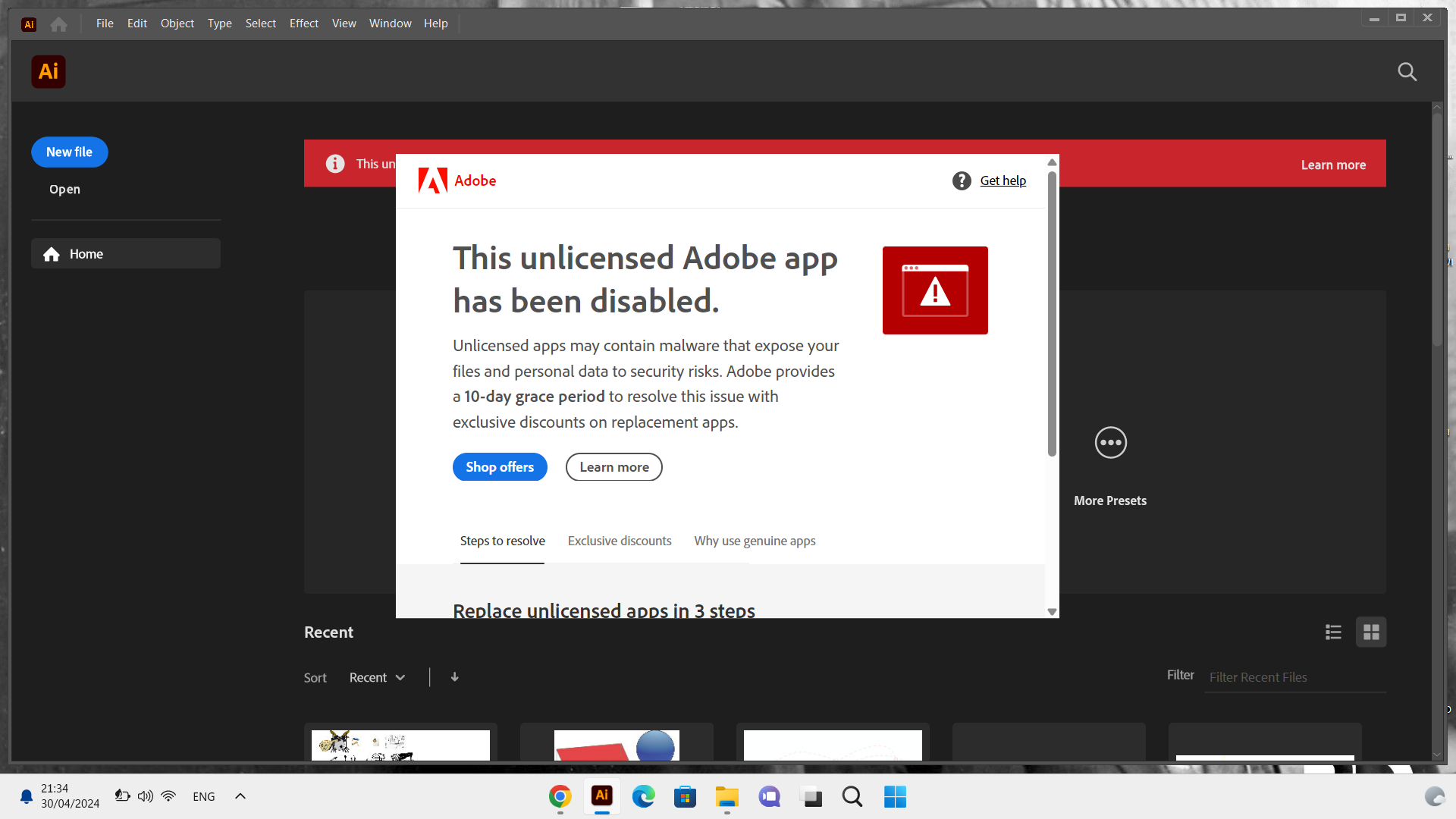The width and height of the screenshot is (1456, 819).
Task: Open the View menu
Action: (x=344, y=24)
